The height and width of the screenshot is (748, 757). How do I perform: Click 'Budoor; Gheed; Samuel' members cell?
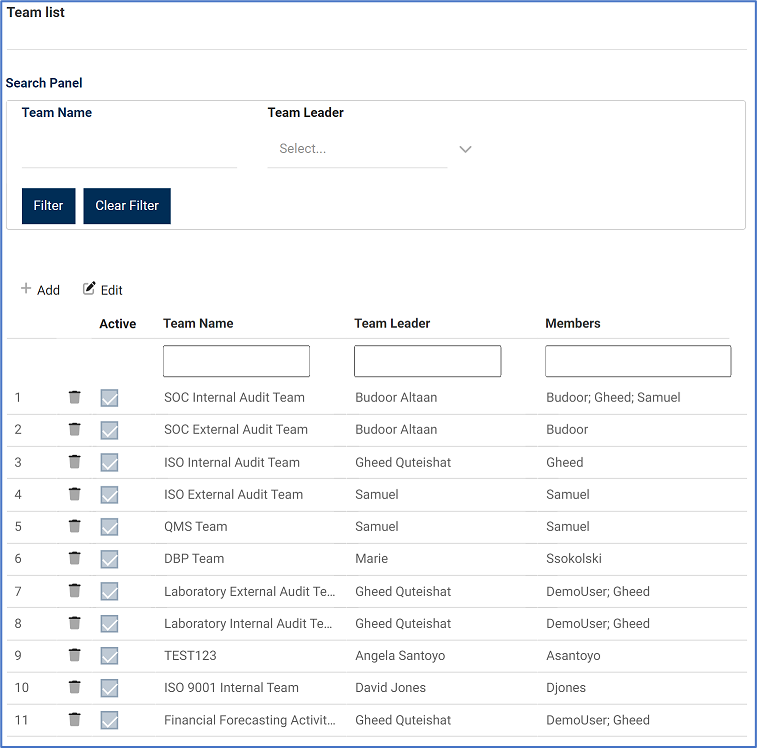click(613, 397)
